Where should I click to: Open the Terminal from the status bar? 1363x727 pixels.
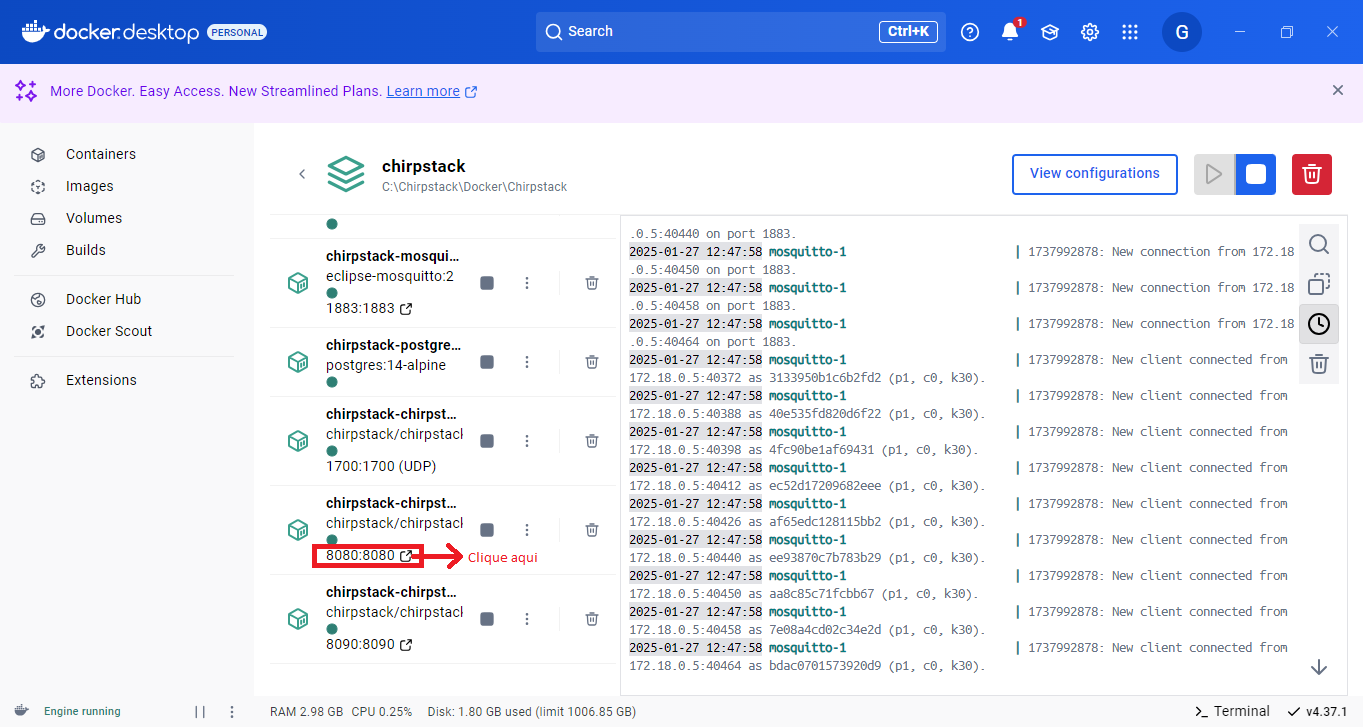click(x=1232, y=711)
